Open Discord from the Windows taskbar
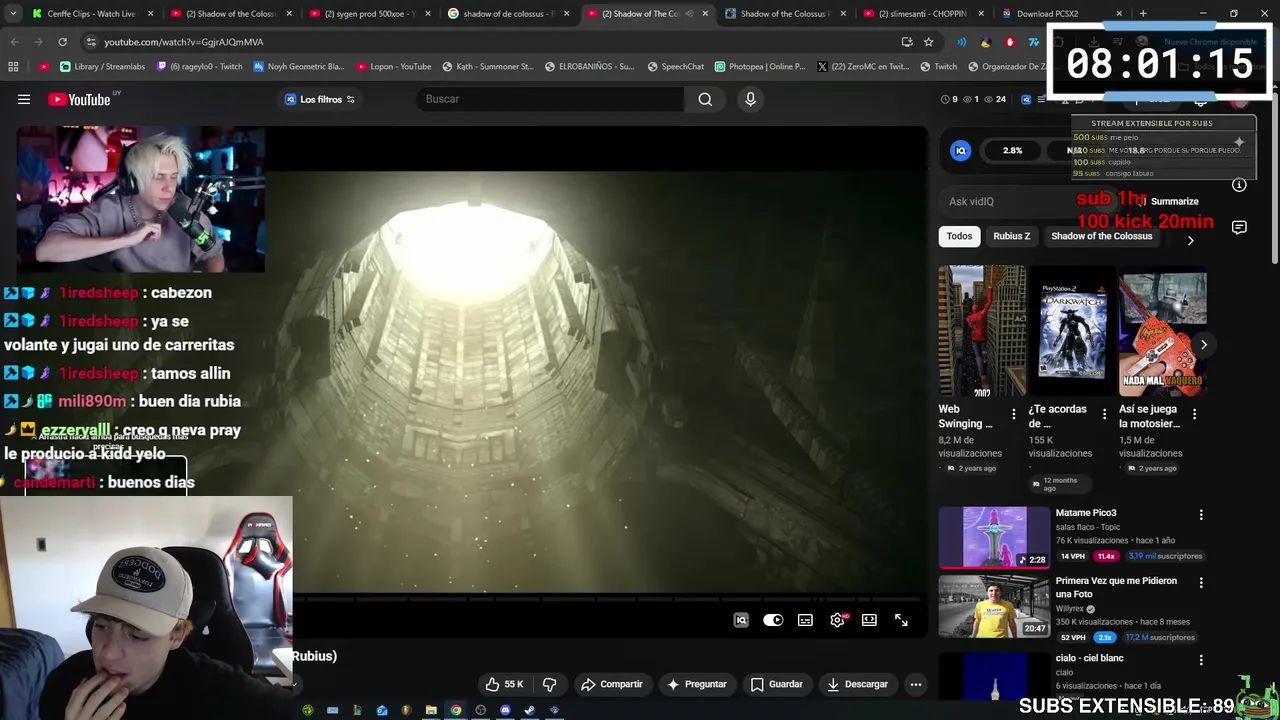The width and height of the screenshot is (1280, 720). pyautogui.click(x=505, y=710)
